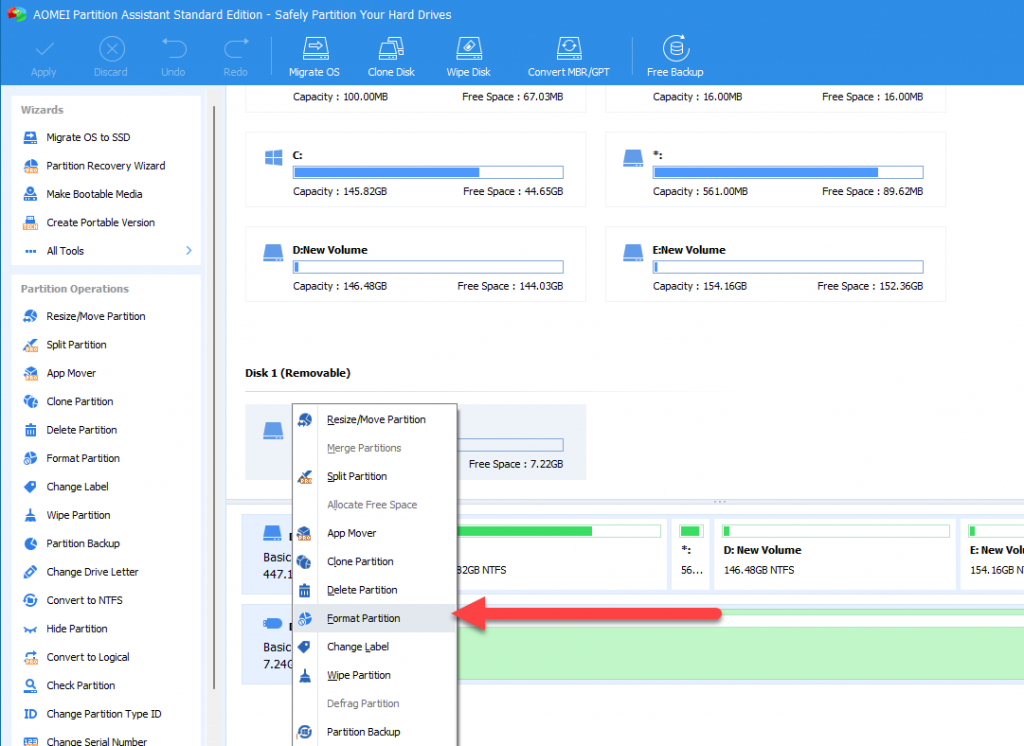This screenshot has height=746, width=1024.
Task: Select Convert to NTFS in sidebar
Action: [x=85, y=600]
